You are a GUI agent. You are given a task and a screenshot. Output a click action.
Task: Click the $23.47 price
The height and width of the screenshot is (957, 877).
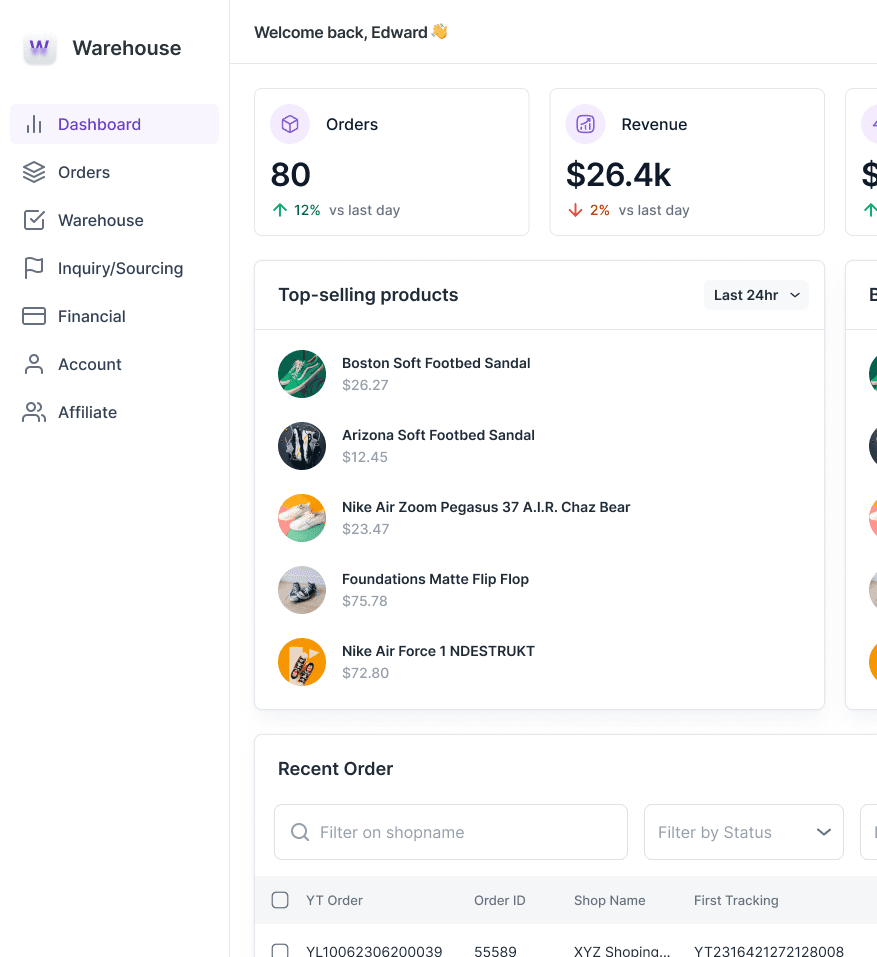click(366, 529)
